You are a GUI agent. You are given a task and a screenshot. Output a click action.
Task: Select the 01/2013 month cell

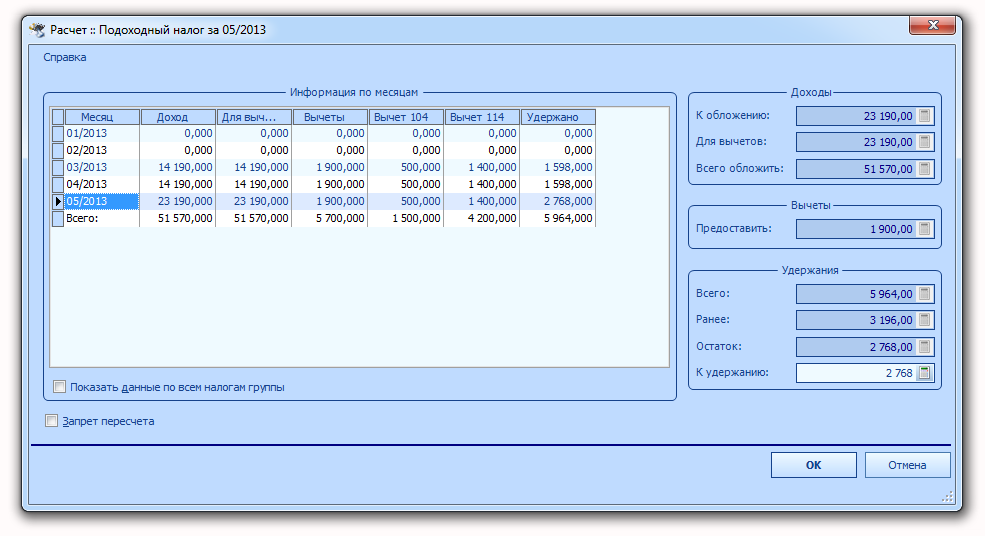(102, 133)
